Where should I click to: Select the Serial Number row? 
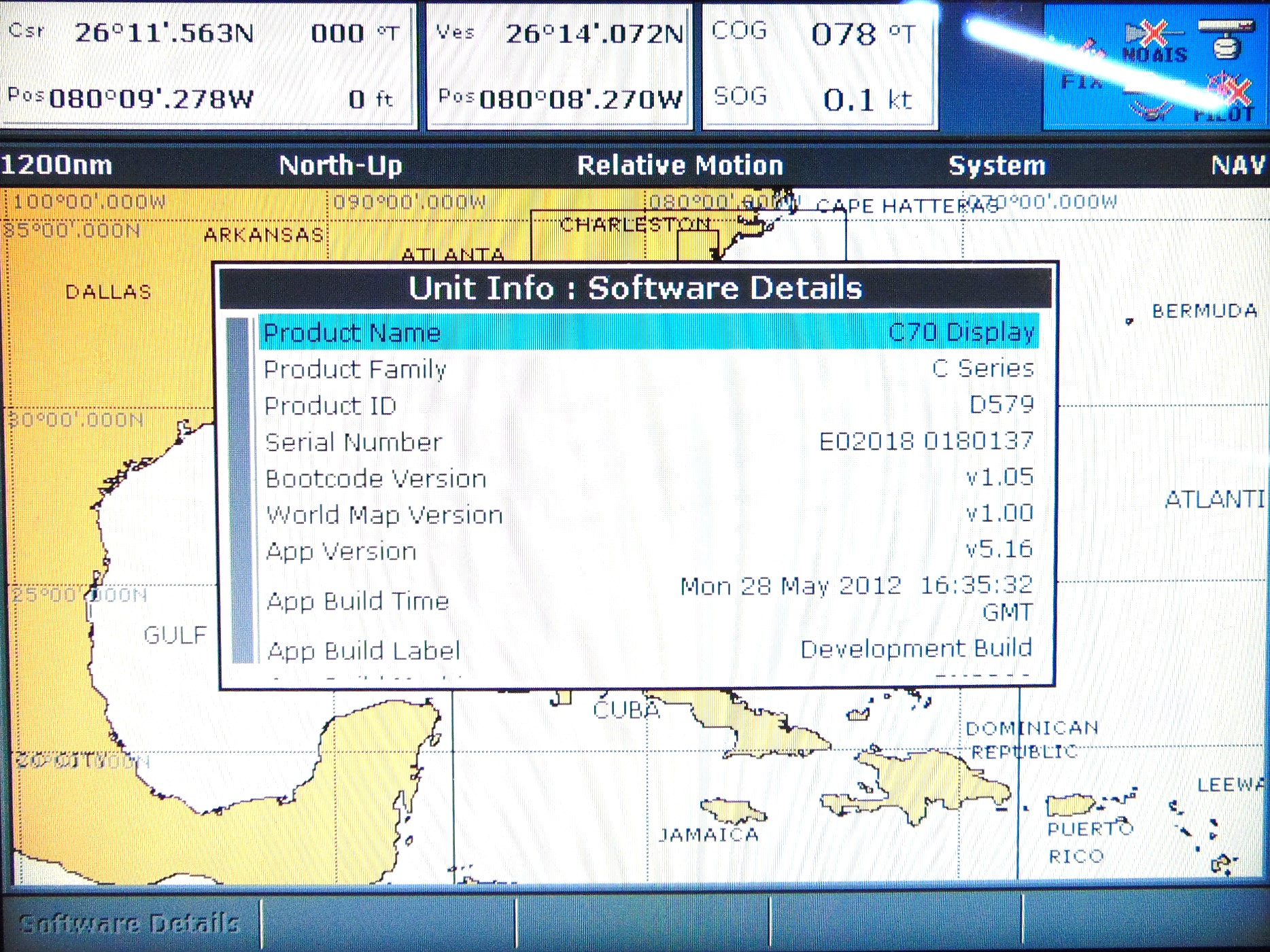click(649, 442)
